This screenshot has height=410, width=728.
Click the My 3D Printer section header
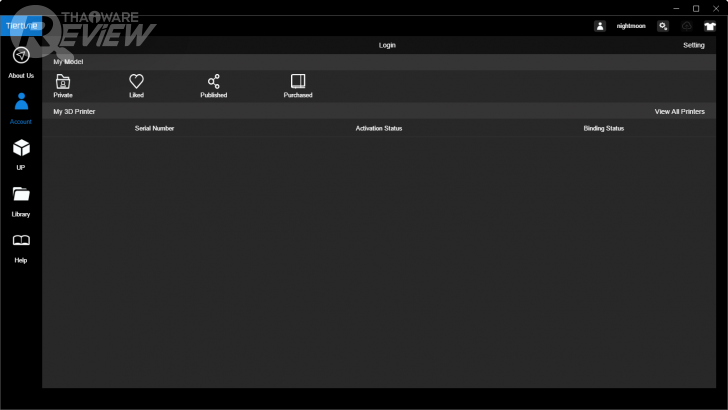[x=74, y=111]
